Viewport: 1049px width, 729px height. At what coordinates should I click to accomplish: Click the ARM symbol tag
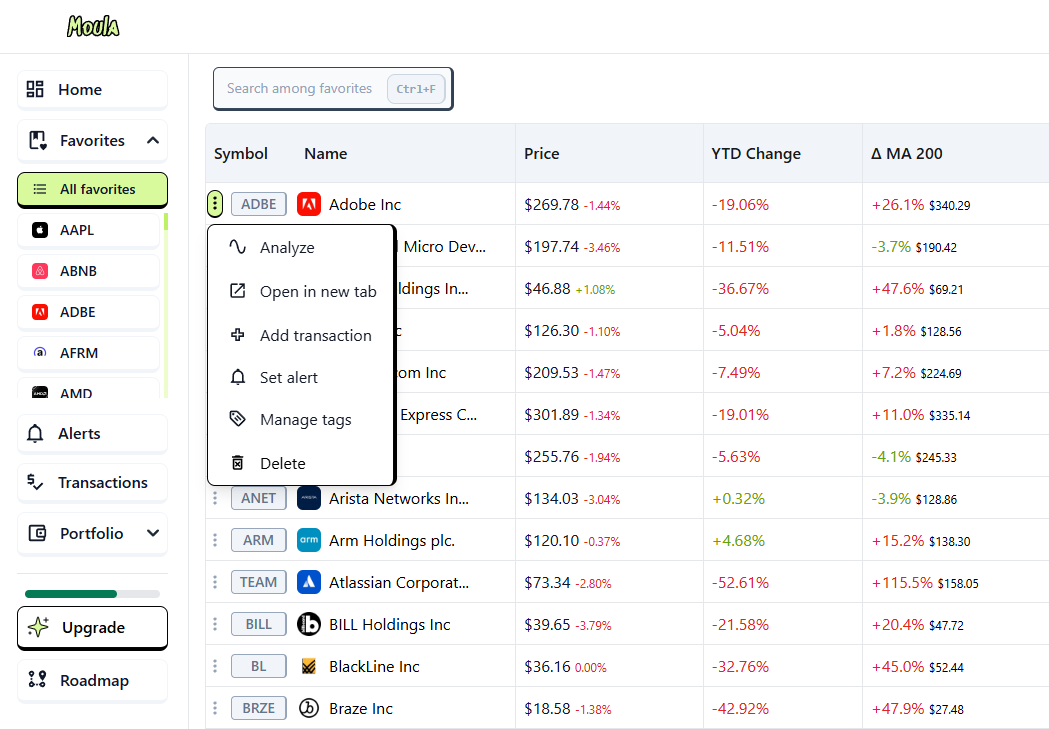click(259, 540)
